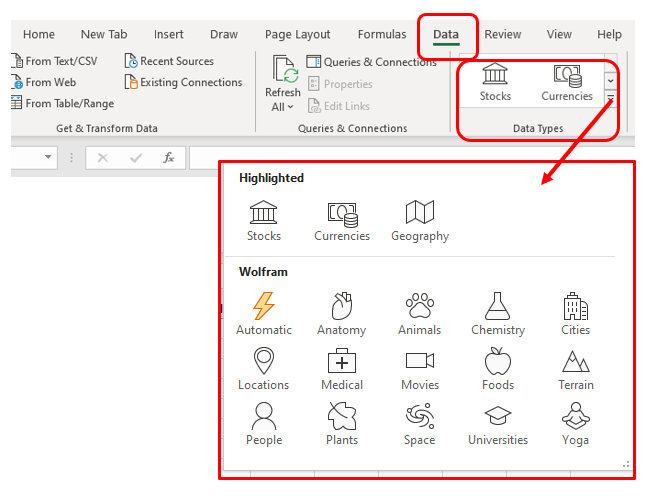The height and width of the screenshot is (500, 658).
Task: Open the Page Layout tab
Action: pyautogui.click(x=298, y=34)
